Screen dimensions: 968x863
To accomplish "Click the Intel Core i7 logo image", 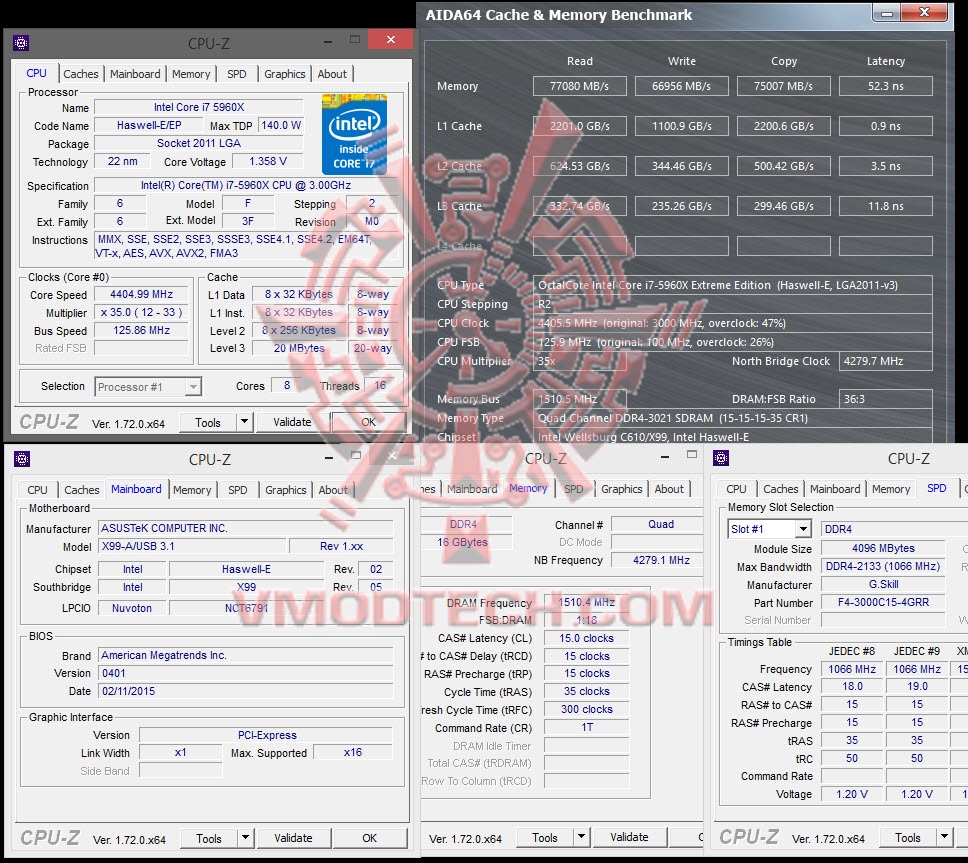I will [354, 135].
